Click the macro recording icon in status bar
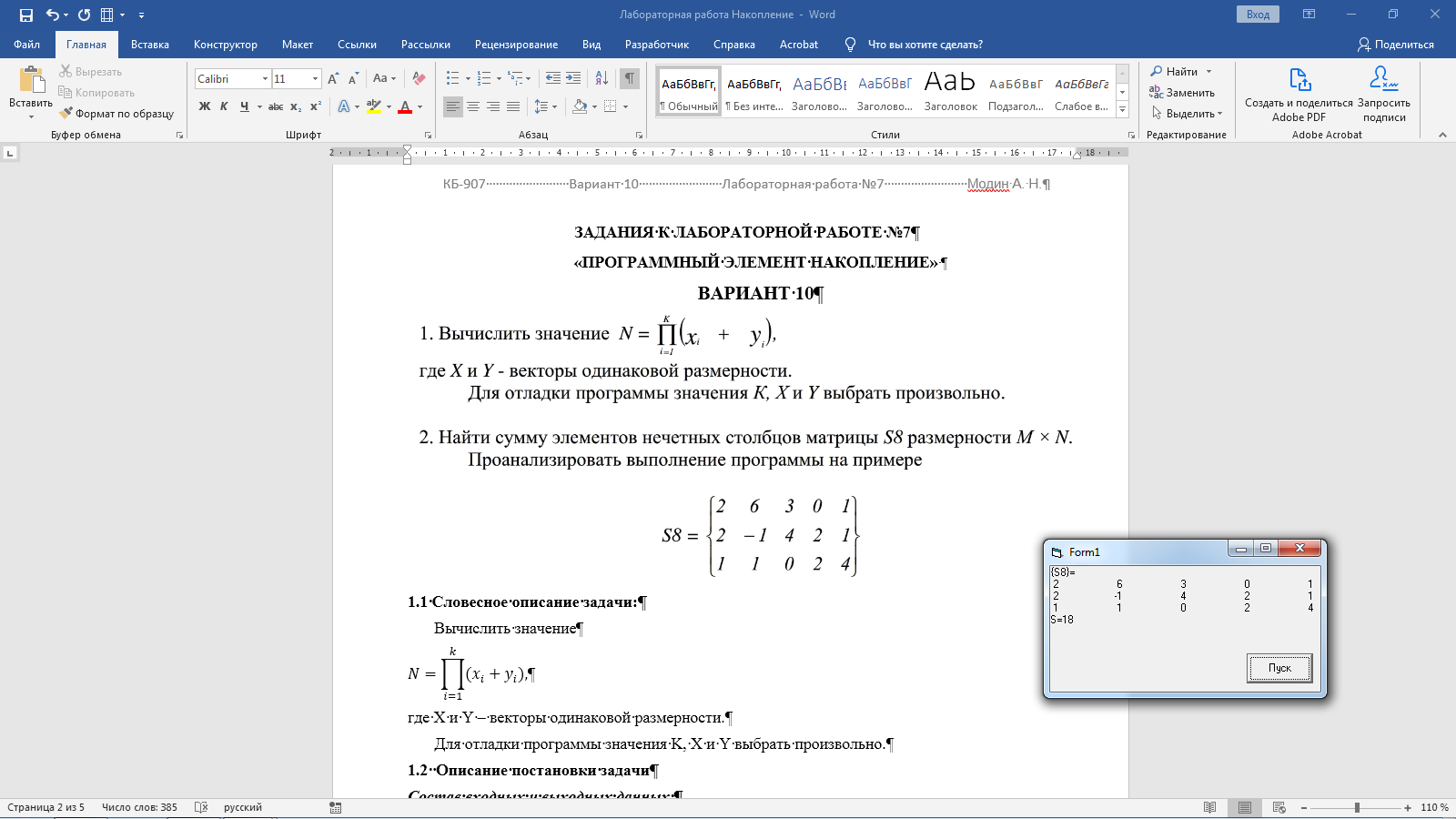 tap(335, 807)
